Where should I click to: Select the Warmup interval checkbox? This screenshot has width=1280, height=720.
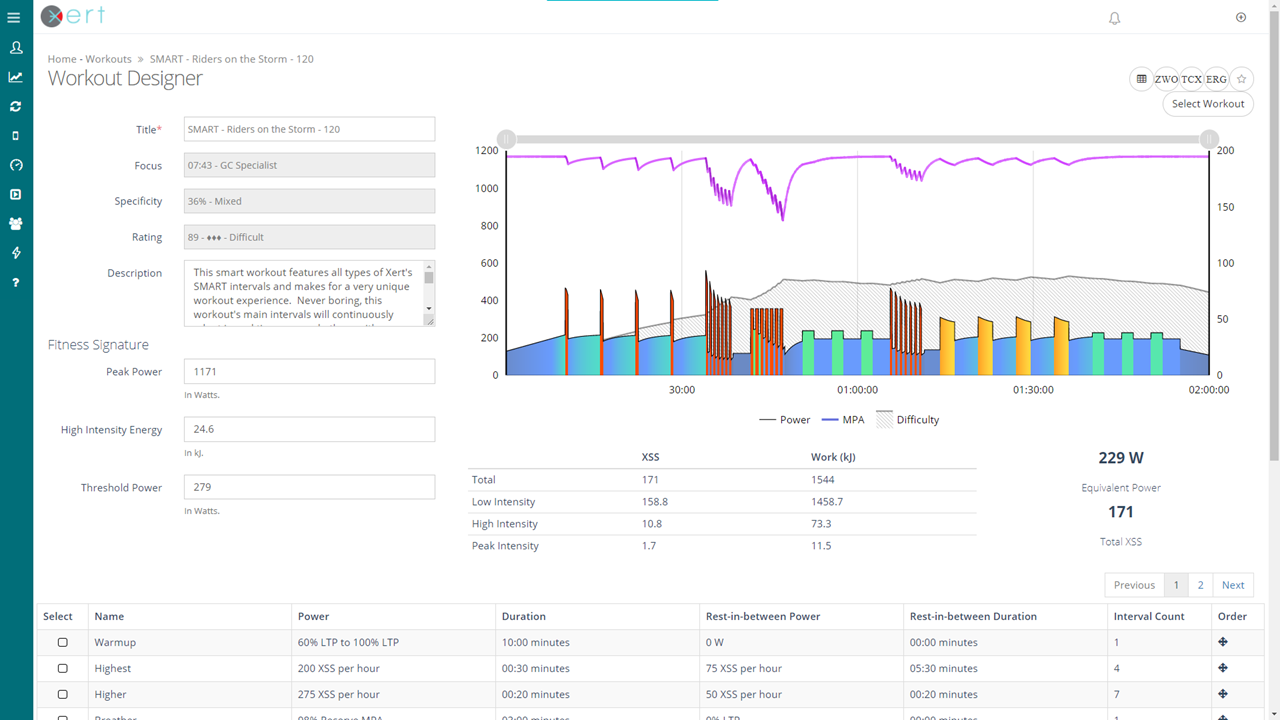62,643
